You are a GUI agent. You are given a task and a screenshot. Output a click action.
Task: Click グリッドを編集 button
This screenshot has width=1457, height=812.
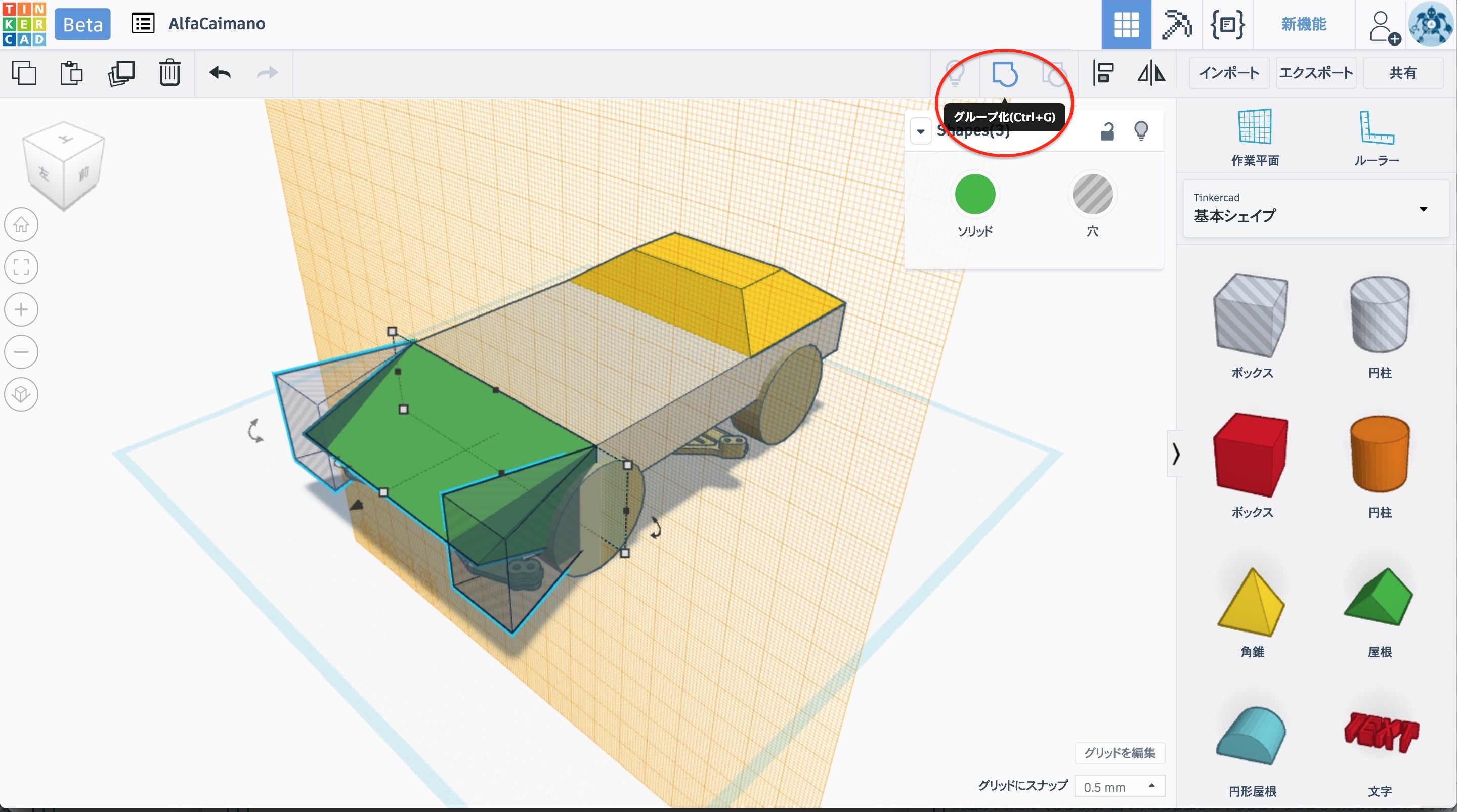click(1120, 753)
